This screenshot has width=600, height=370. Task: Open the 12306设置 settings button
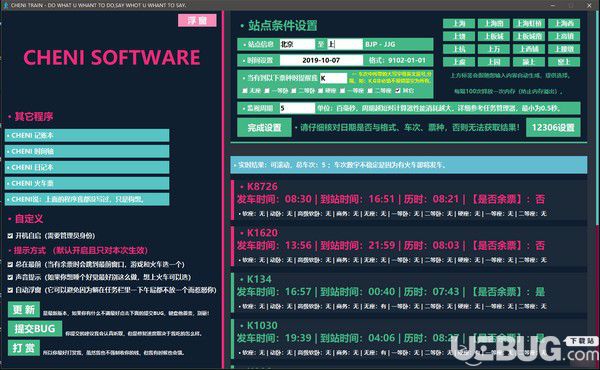tap(553, 127)
